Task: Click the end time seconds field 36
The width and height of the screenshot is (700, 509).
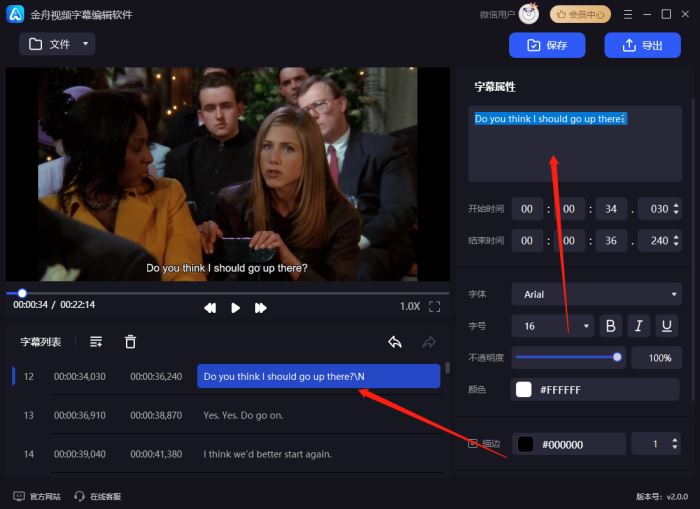Action: coord(611,241)
